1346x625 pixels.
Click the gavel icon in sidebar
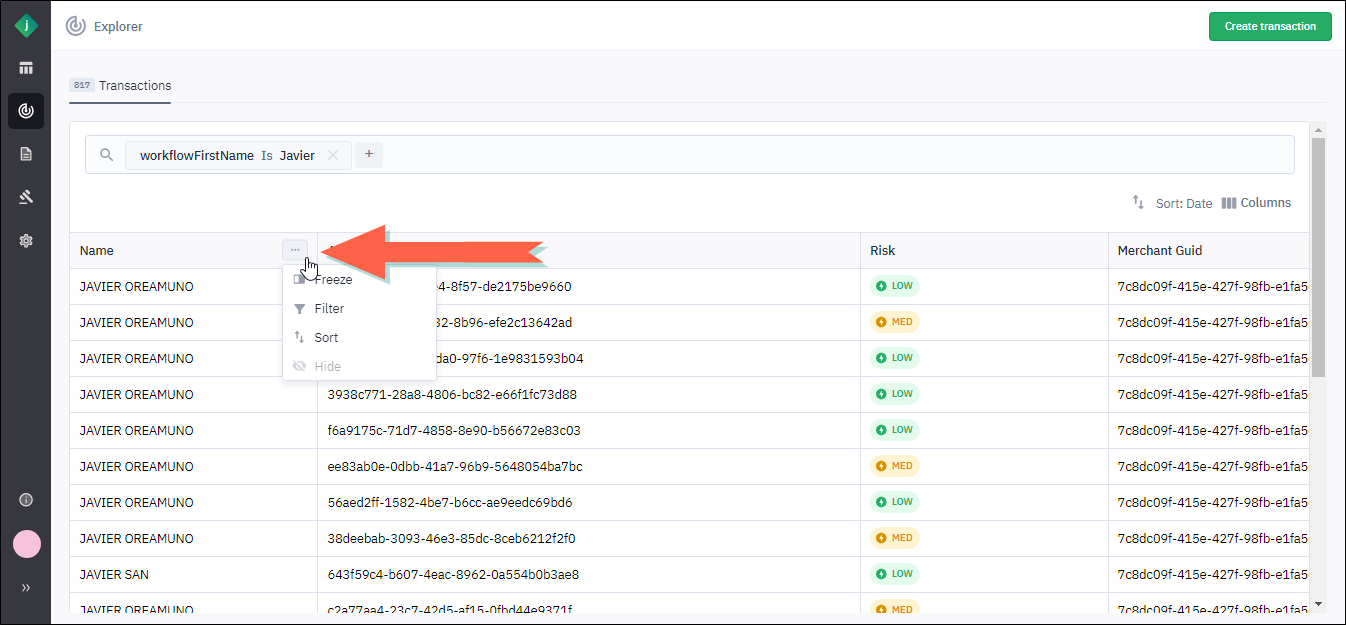pos(26,197)
